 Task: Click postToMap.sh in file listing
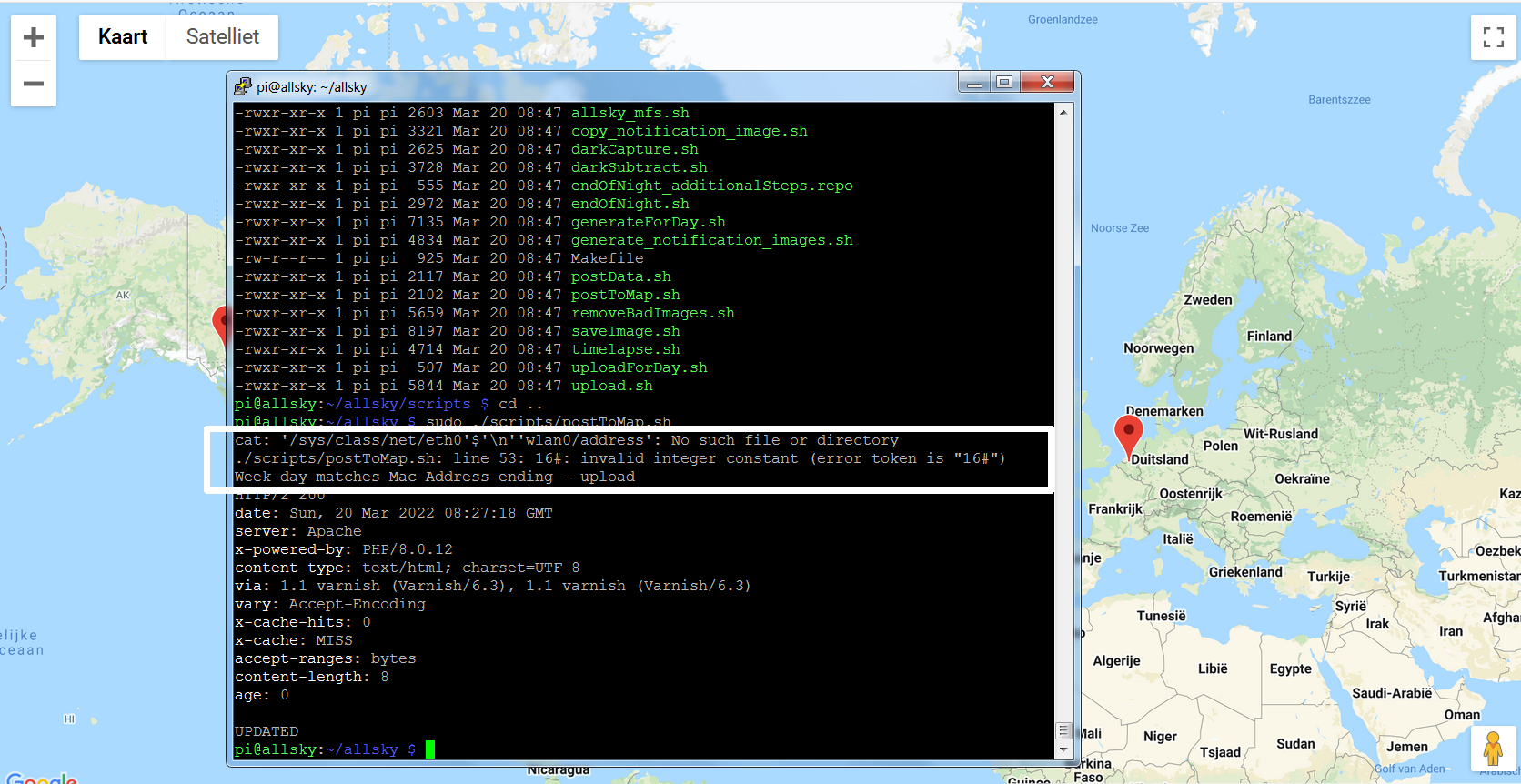point(626,295)
